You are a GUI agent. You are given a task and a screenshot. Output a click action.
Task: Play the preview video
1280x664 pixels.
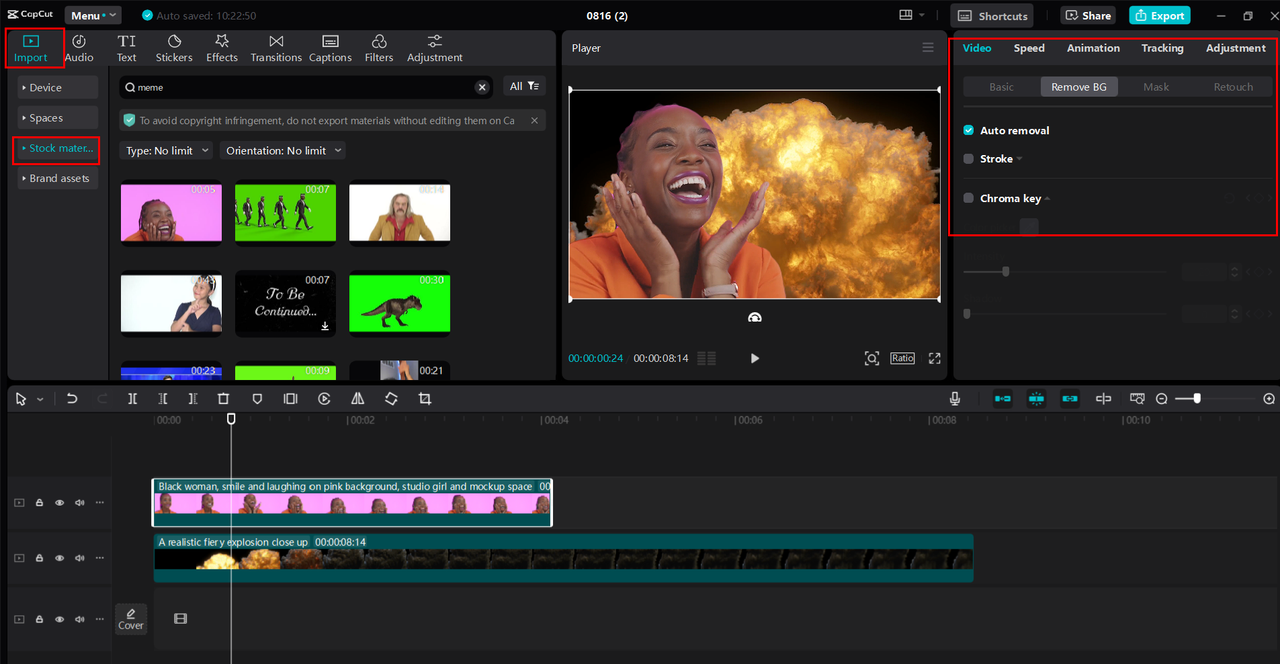click(755, 358)
